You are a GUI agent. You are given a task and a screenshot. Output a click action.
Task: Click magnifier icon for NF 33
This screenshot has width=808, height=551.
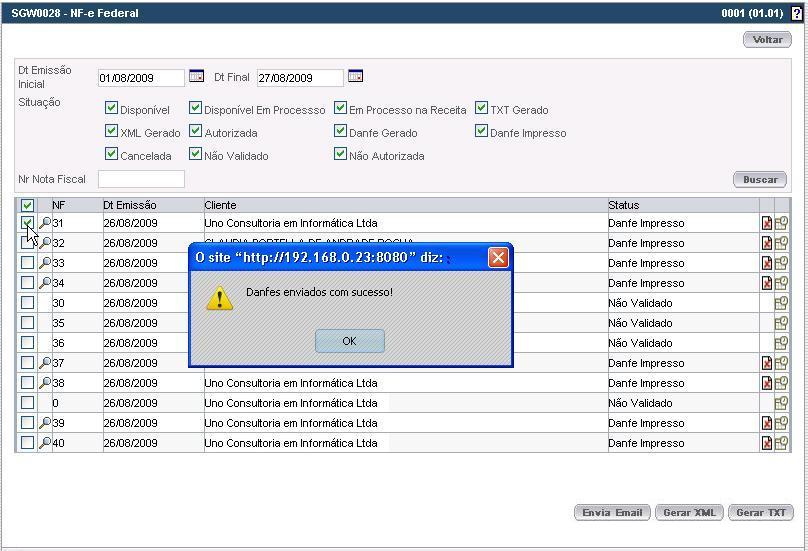pyautogui.click(x=45, y=263)
